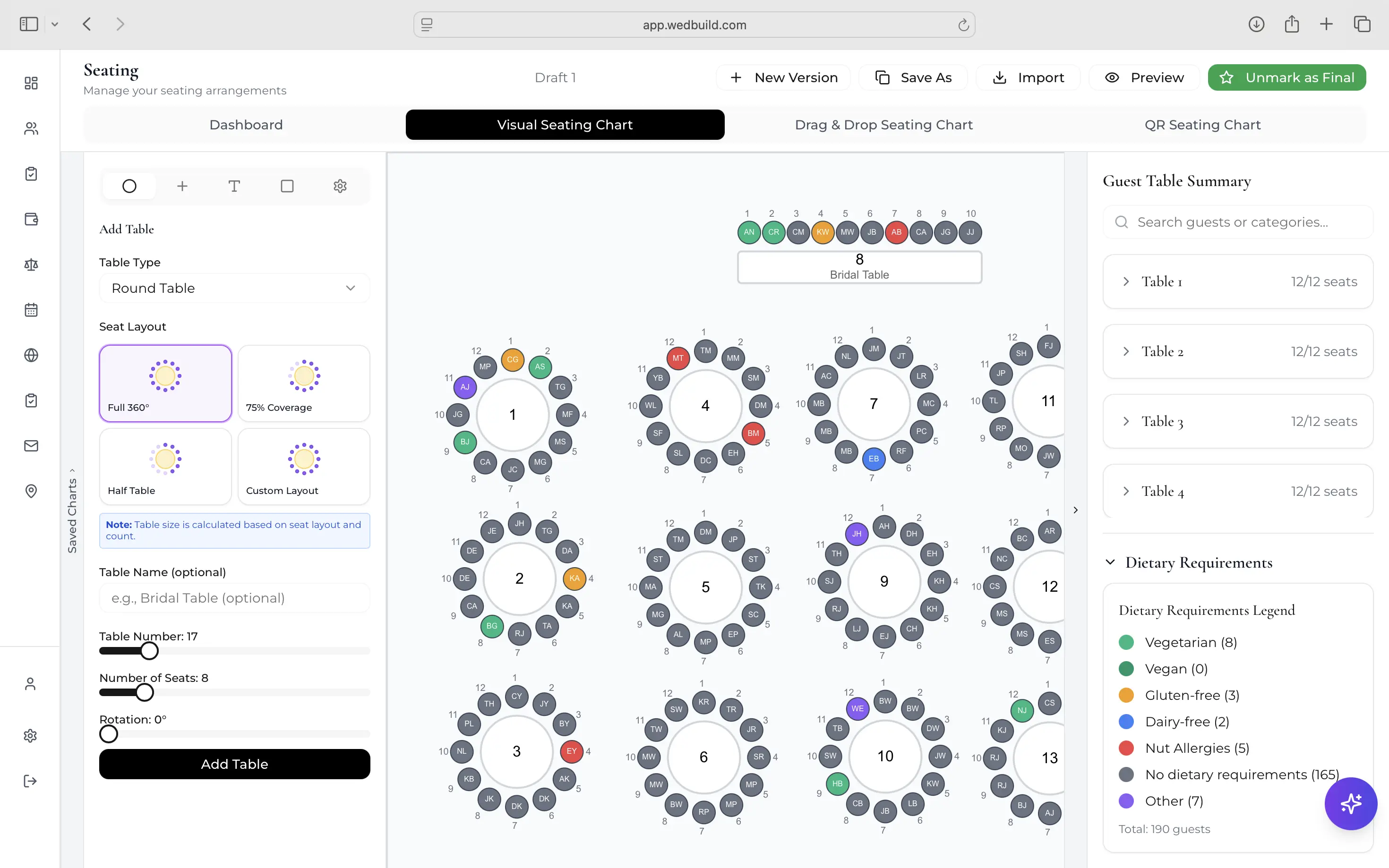Open the Table Type dropdown
The image size is (1389, 868).
click(x=234, y=288)
